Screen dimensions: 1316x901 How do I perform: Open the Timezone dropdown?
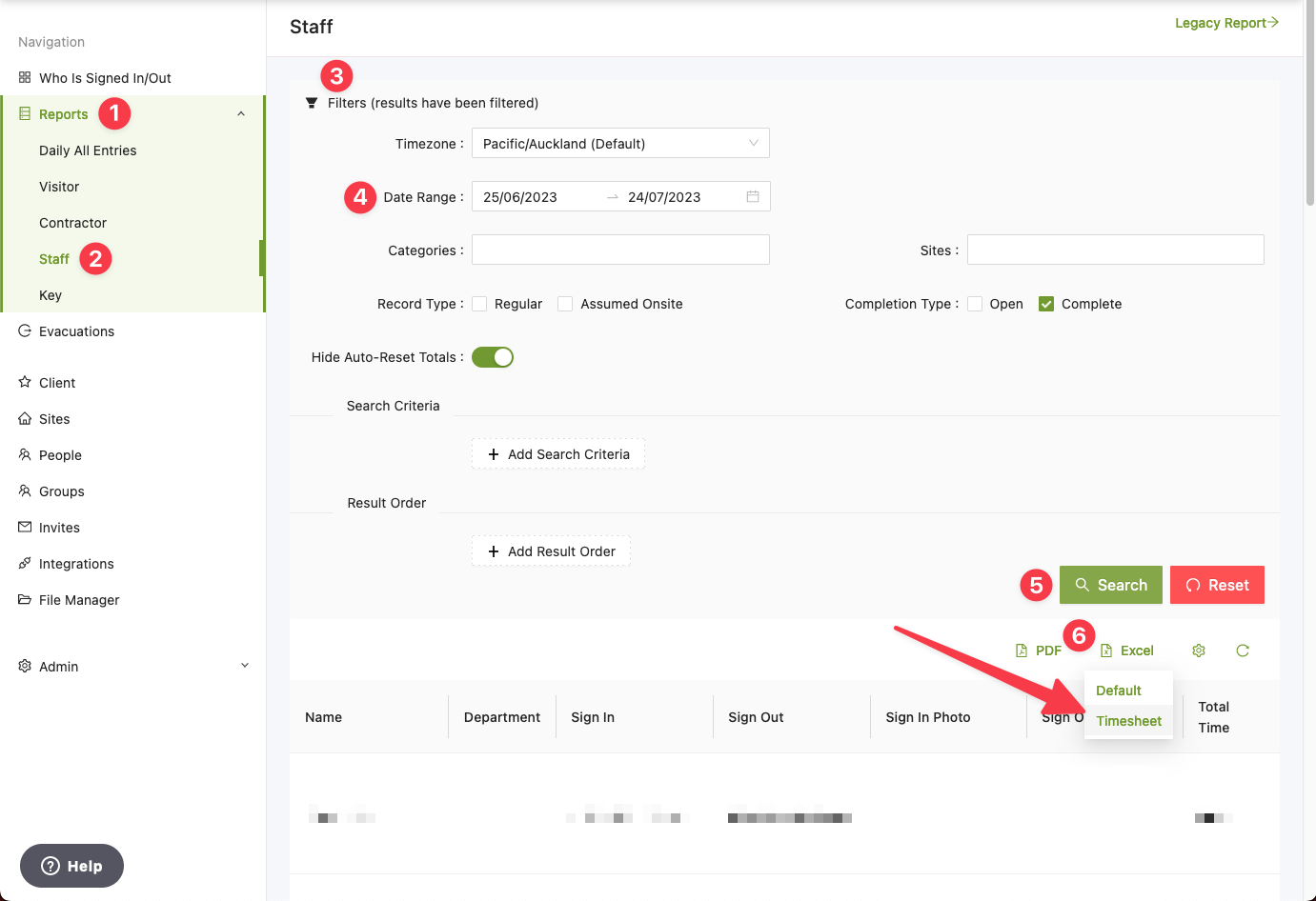620,144
